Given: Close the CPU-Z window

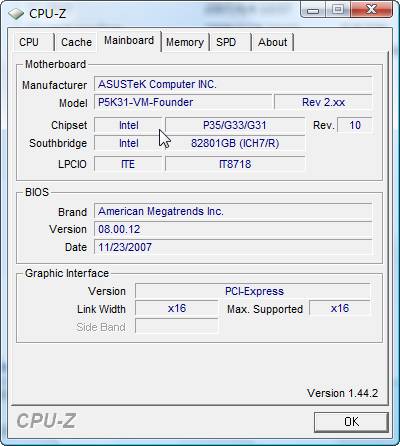Looking at the screenshot, I should (371, 9).
